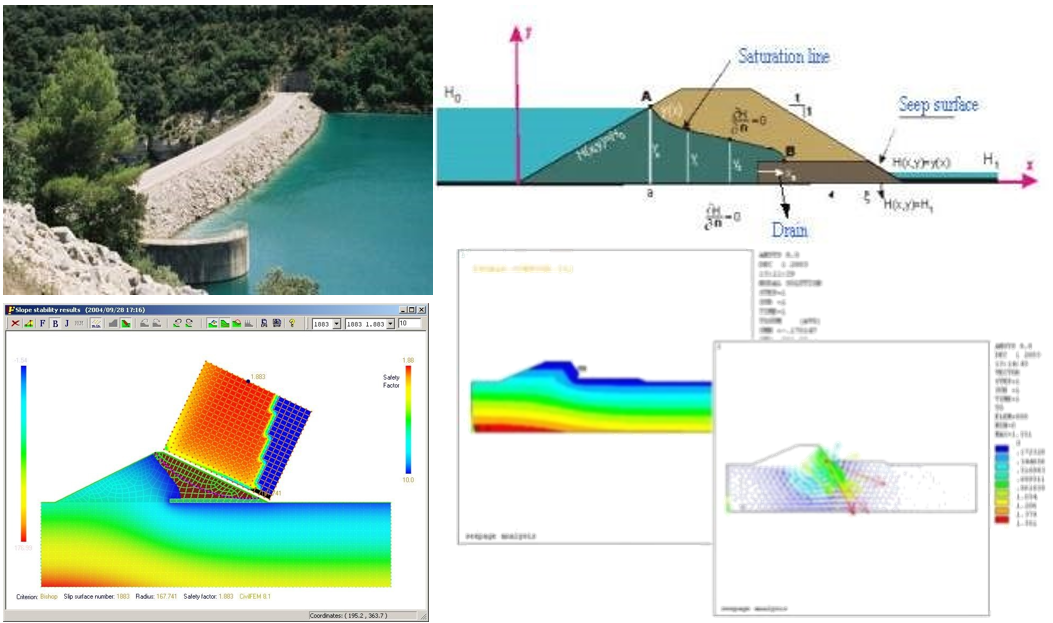Click the red X icon in the toolbar
1053x623 pixels.
click(15, 323)
